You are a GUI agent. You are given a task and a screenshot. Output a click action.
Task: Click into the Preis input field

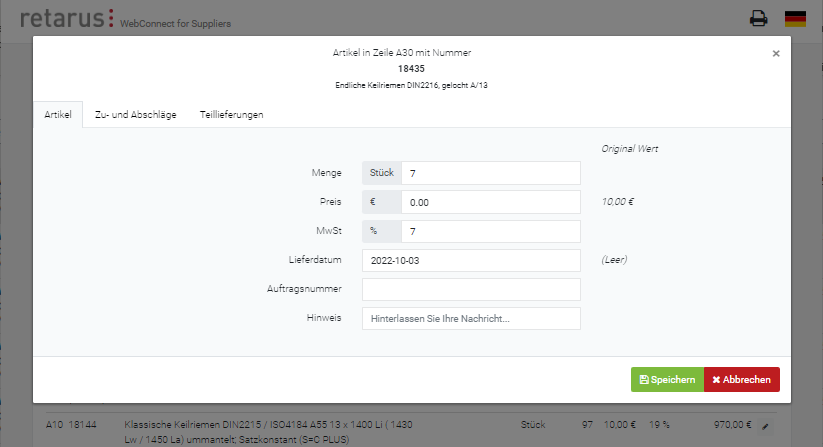pos(490,202)
